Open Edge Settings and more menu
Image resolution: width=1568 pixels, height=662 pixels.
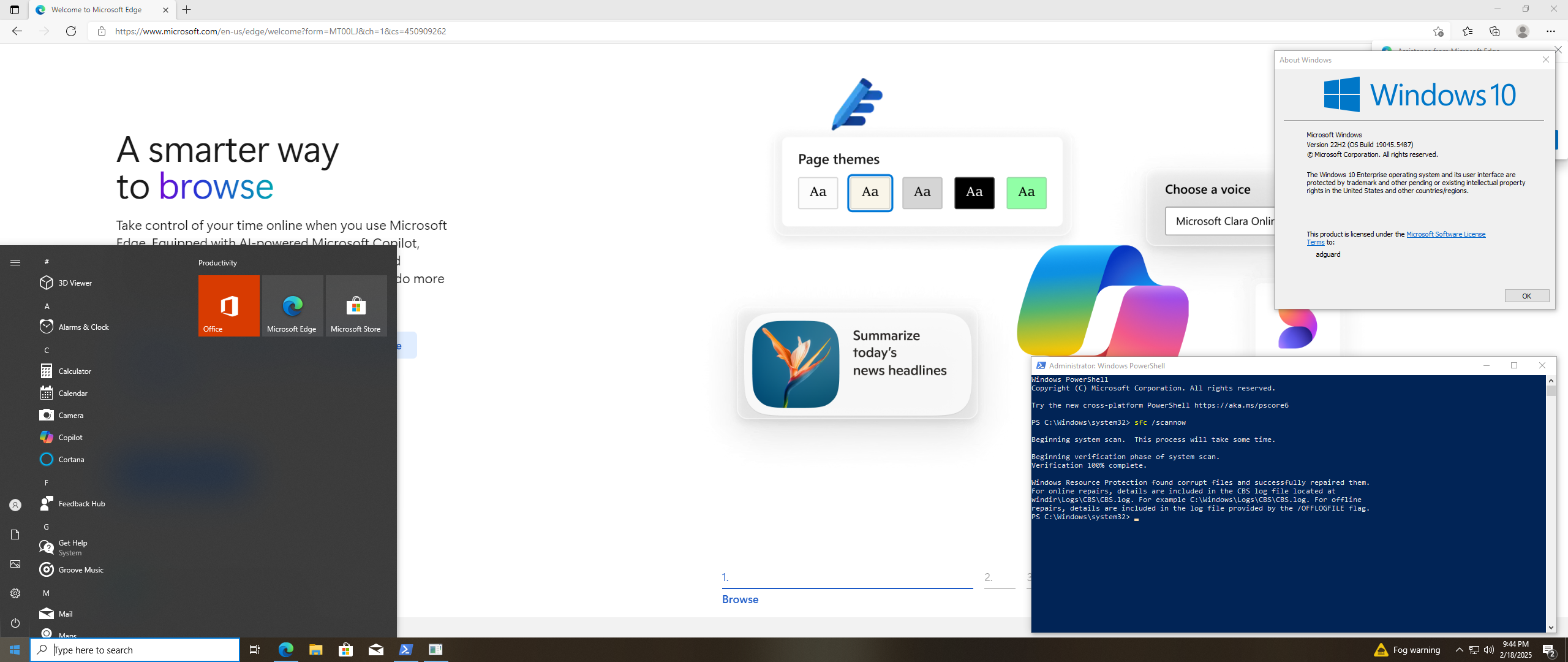pos(1551,31)
